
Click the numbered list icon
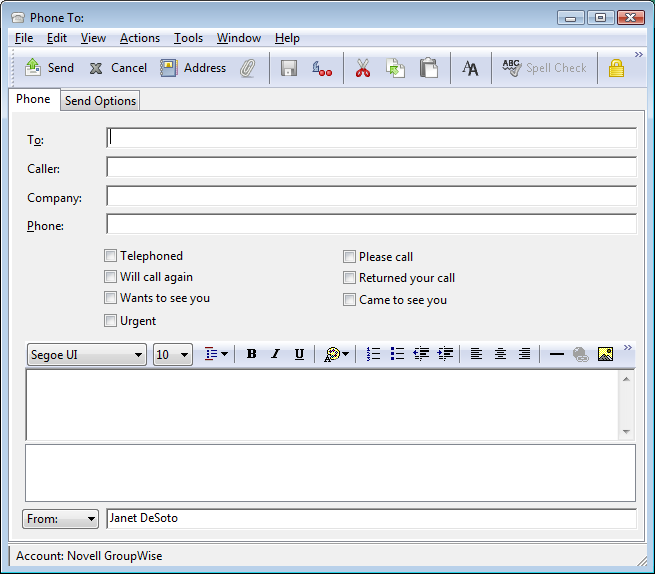373,354
